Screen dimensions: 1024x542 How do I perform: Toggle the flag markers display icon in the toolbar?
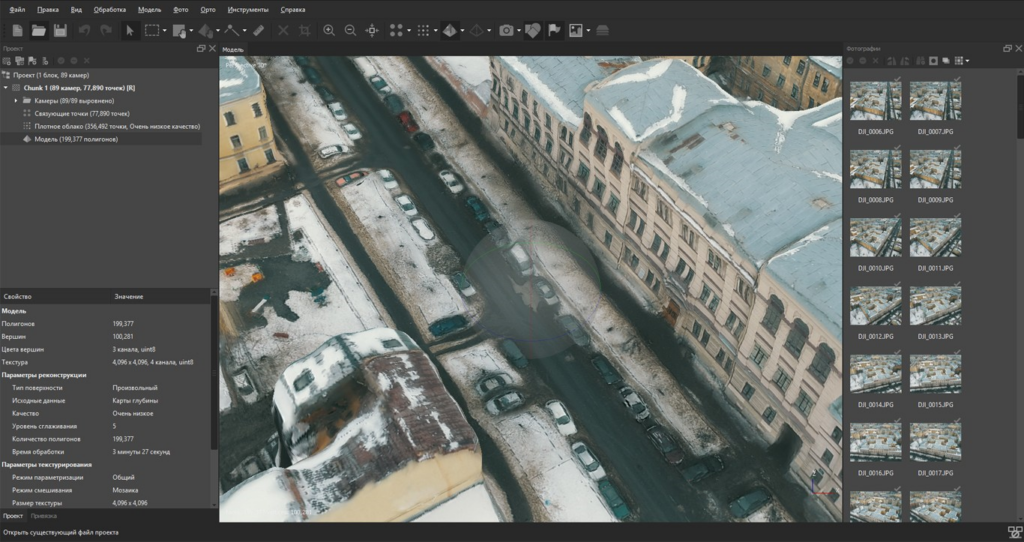tap(554, 30)
